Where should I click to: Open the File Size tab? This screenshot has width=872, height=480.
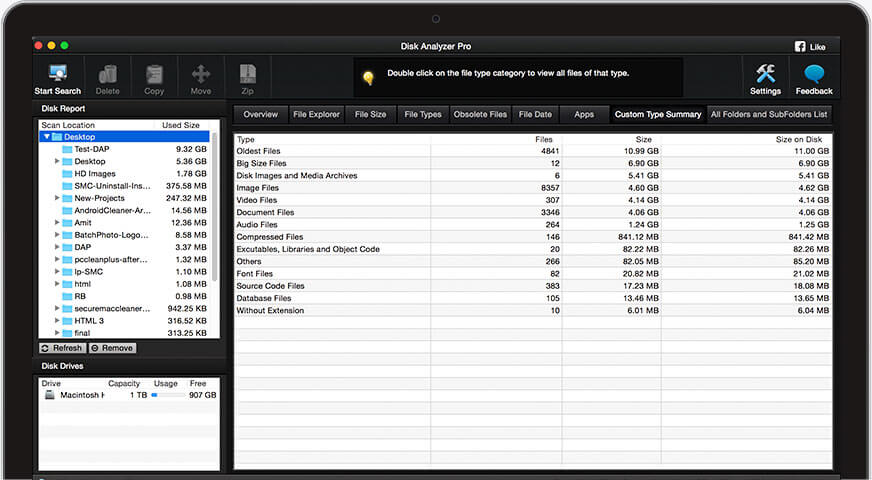pyautogui.click(x=370, y=115)
